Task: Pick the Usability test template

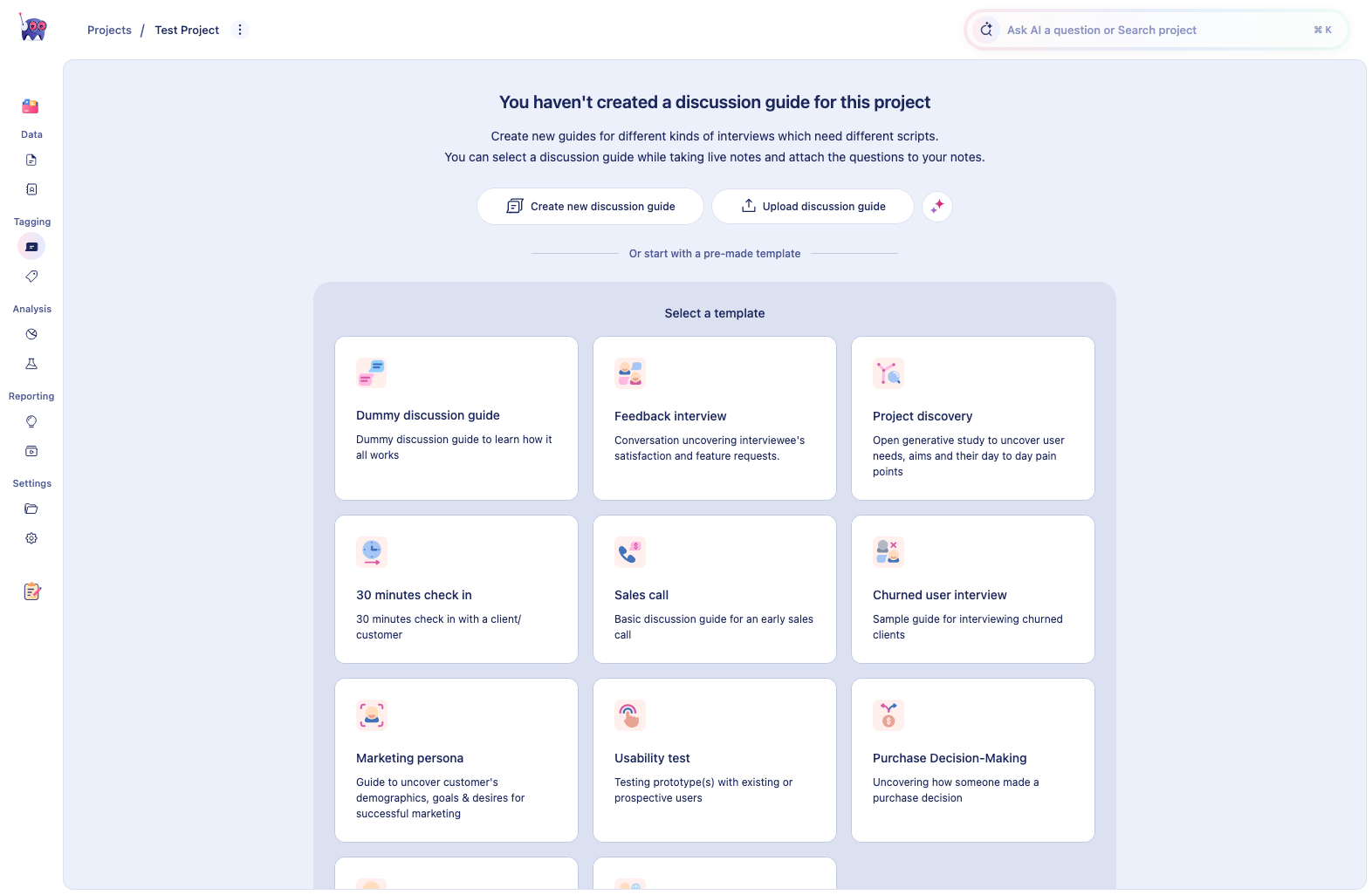Action: point(715,761)
